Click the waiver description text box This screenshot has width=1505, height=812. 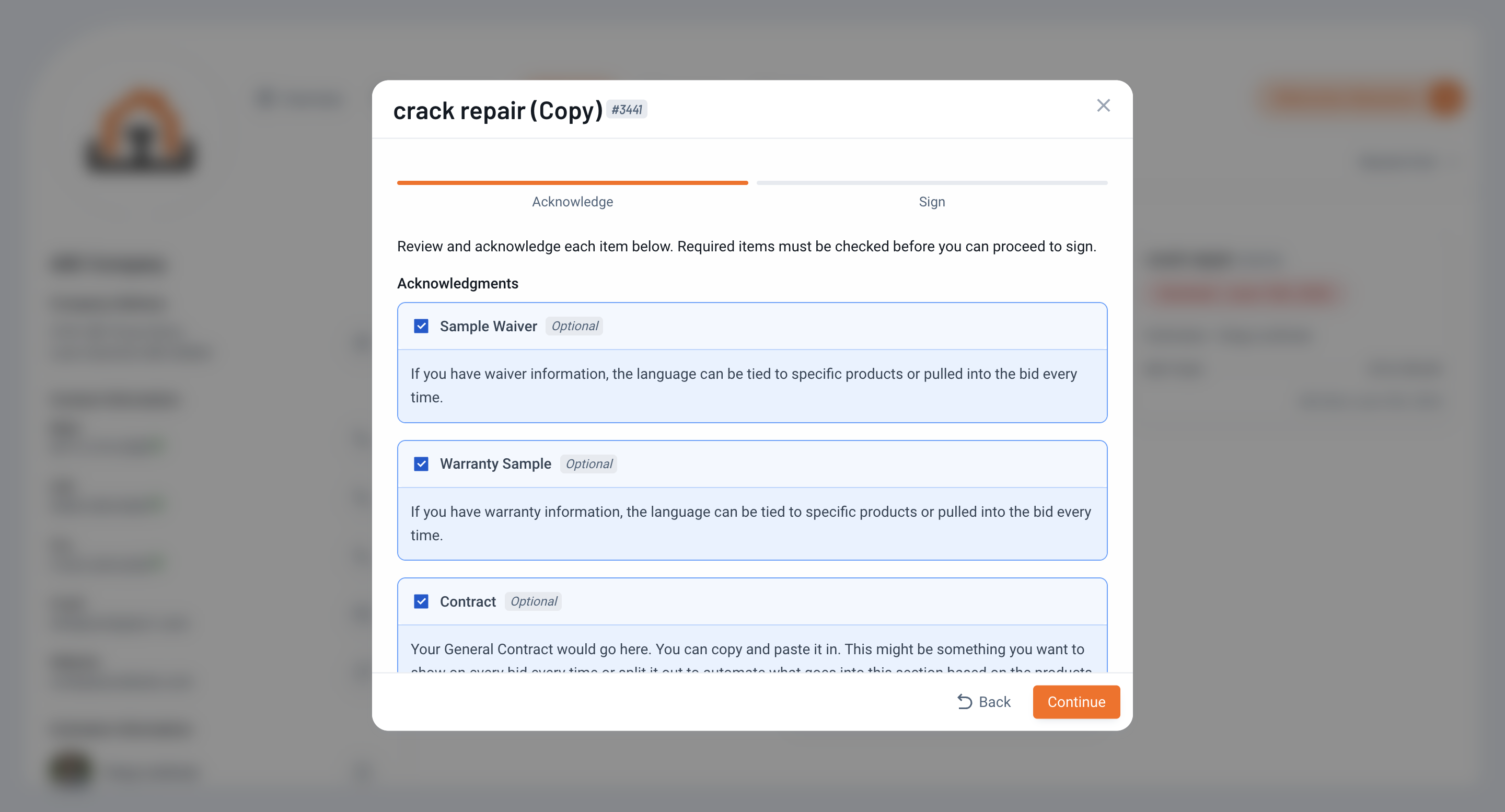752,386
